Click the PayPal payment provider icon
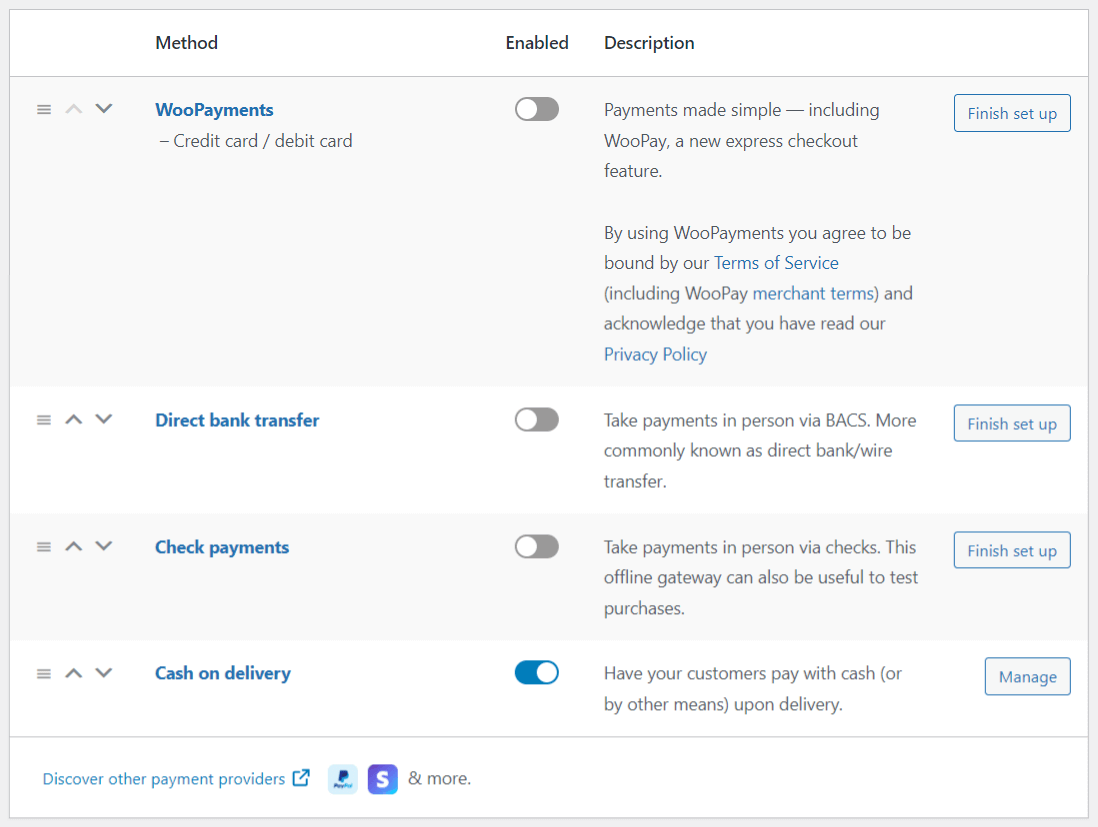The width and height of the screenshot is (1098, 827). (342, 779)
